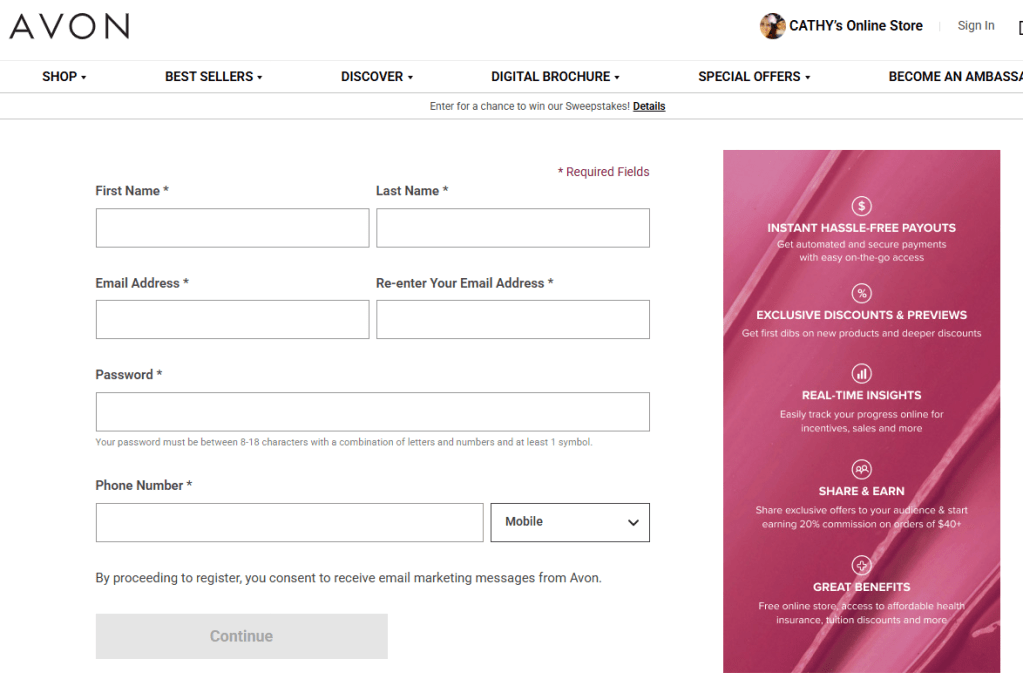
Task: Go to Become an Ambassador
Action: pos(954,77)
